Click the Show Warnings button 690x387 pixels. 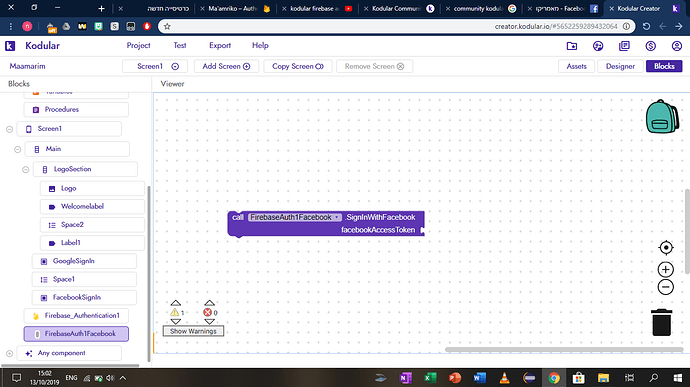193,331
